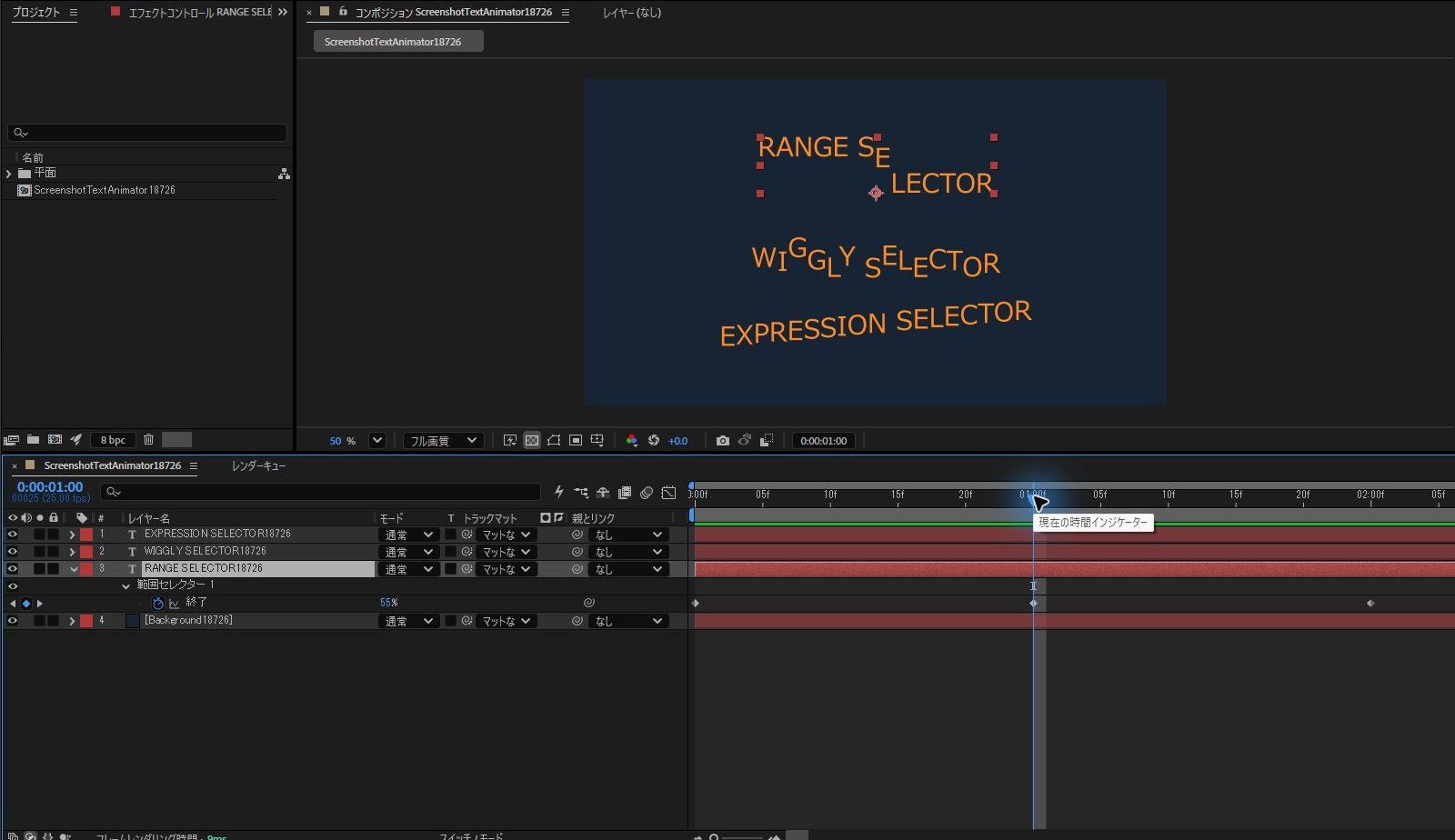
Task: Open the timeline graph editor button
Action: [668, 492]
